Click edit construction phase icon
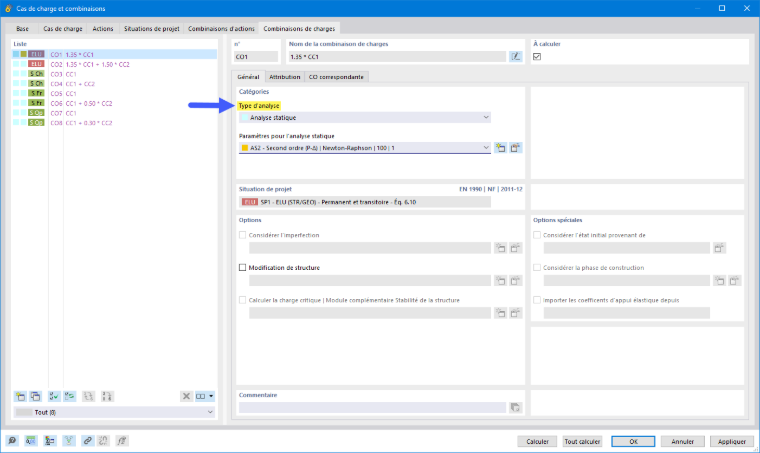Screen dimensions: 760x453 tap(735, 281)
